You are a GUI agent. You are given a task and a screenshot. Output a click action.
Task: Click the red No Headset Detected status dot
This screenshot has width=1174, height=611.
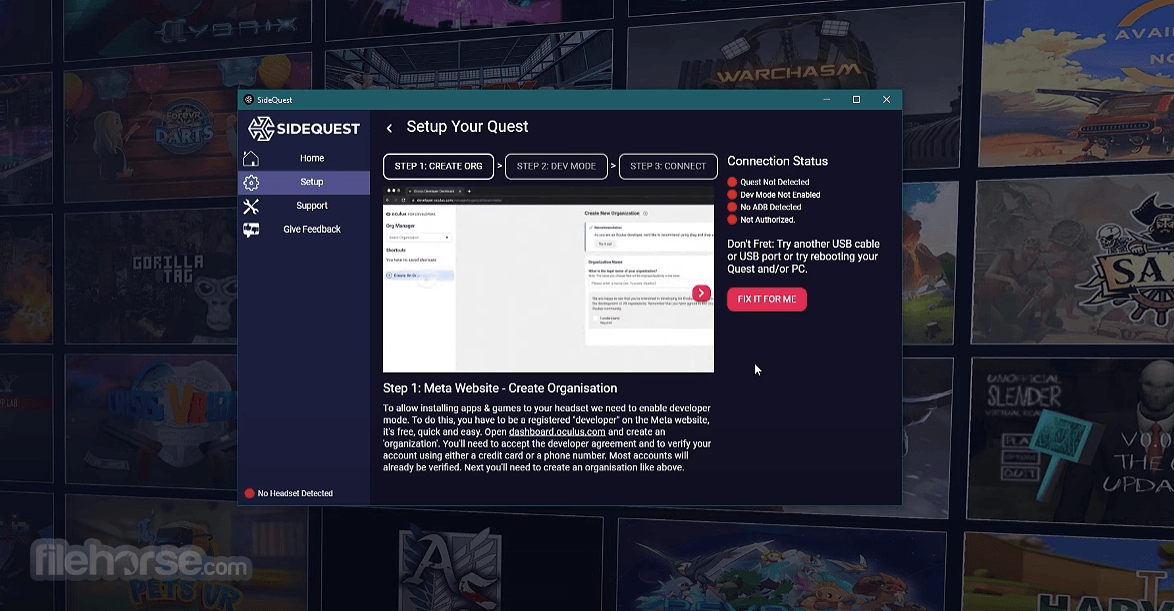click(249, 493)
